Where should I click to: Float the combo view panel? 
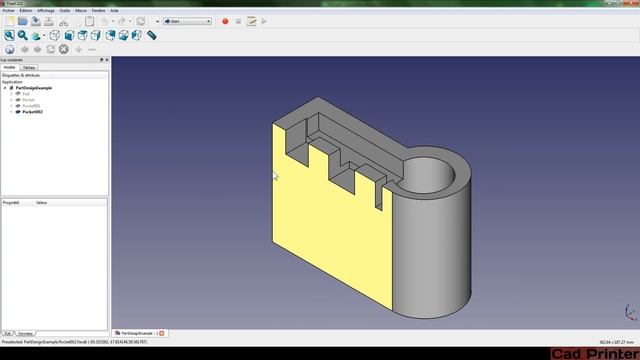pyautogui.click(x=102, y=60)
